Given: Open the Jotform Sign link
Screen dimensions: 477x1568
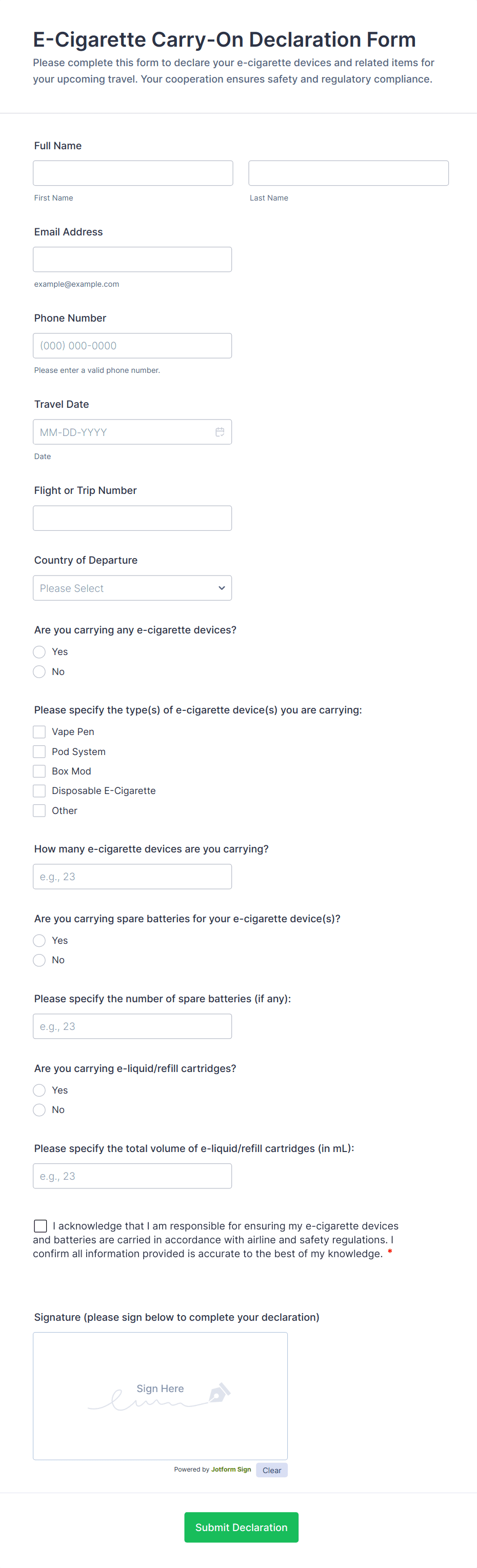Looking at the screenshot, I should tap(231, 1470).
